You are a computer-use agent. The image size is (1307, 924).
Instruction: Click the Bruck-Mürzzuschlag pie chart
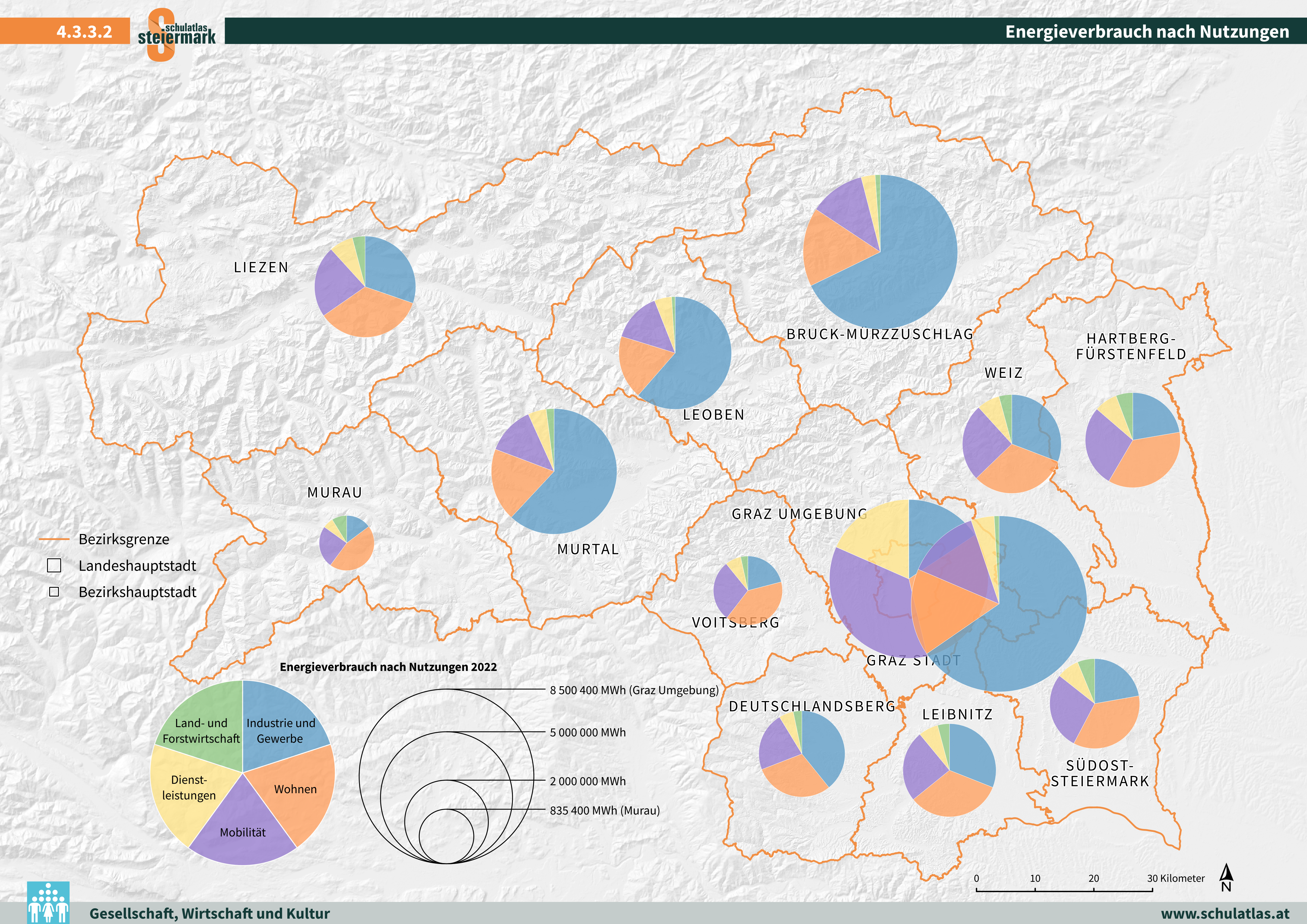(880, 252)
